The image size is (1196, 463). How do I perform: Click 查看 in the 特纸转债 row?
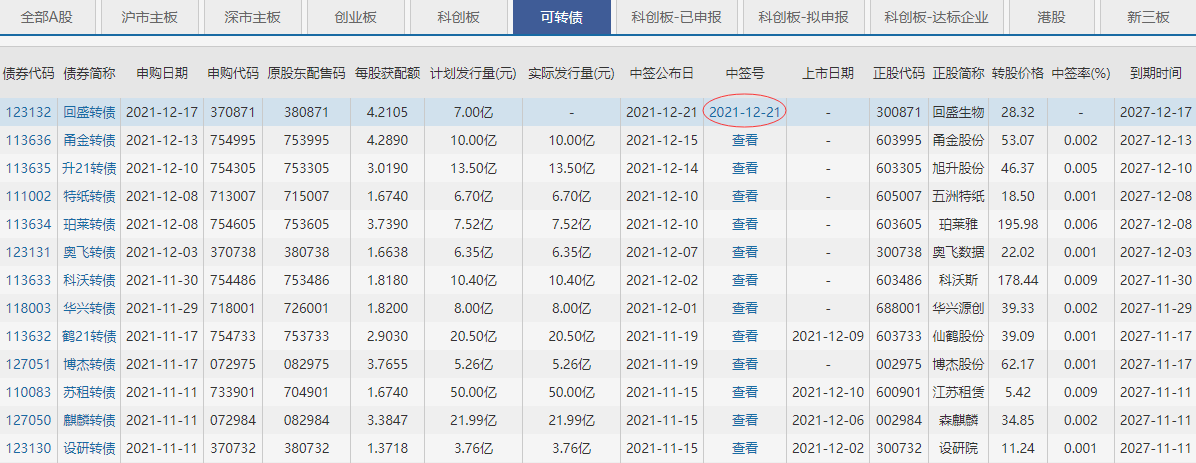[x=744, y=196]
